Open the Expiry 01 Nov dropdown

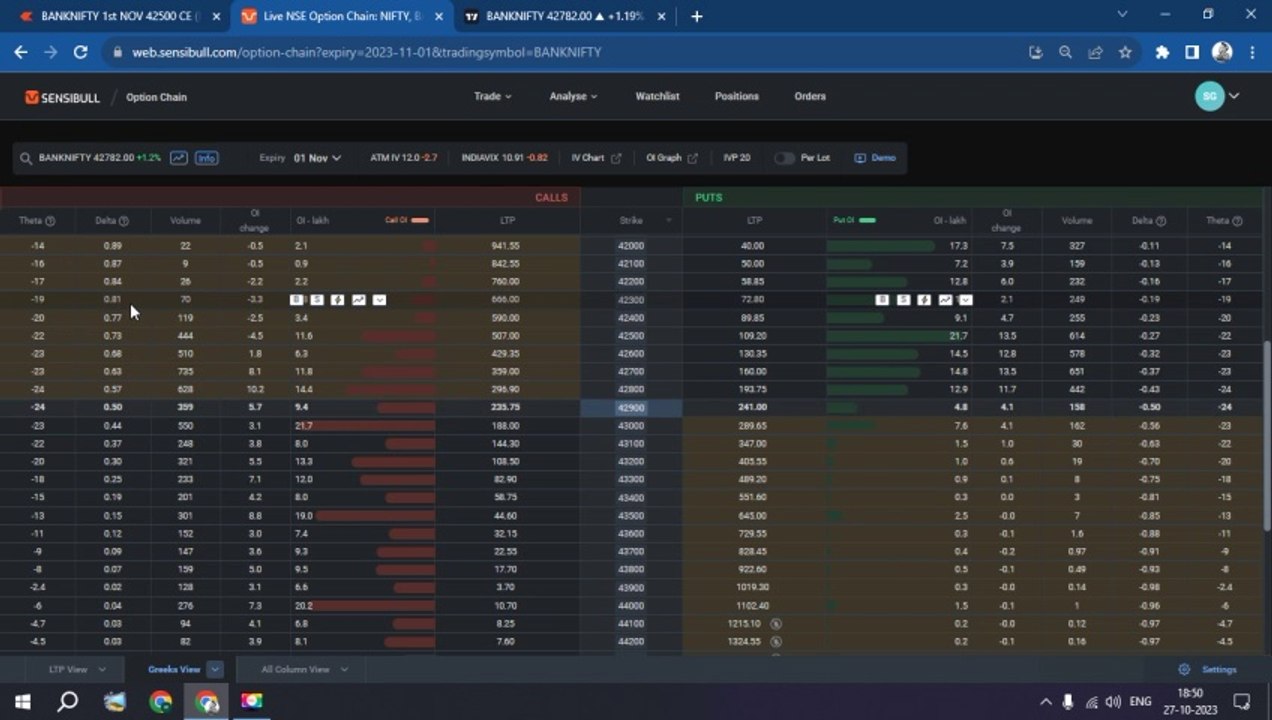tap(317, 158)
